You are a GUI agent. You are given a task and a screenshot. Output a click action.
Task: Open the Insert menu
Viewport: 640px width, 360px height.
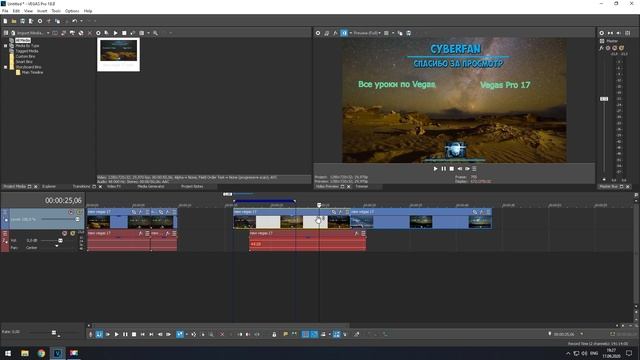(x=42, y=11)
